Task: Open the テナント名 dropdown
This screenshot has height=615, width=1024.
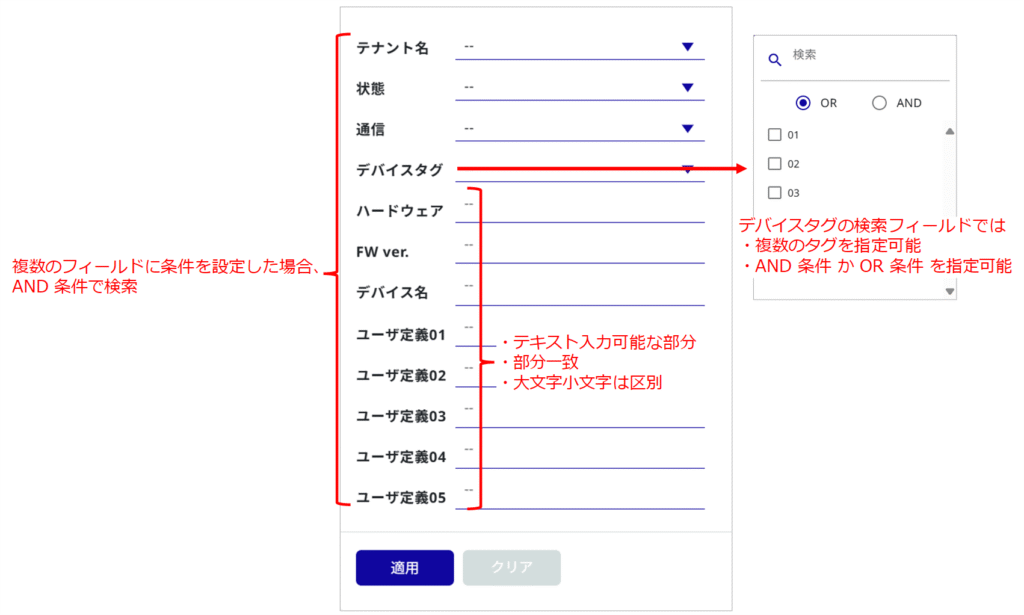Action: pos(580,48)
